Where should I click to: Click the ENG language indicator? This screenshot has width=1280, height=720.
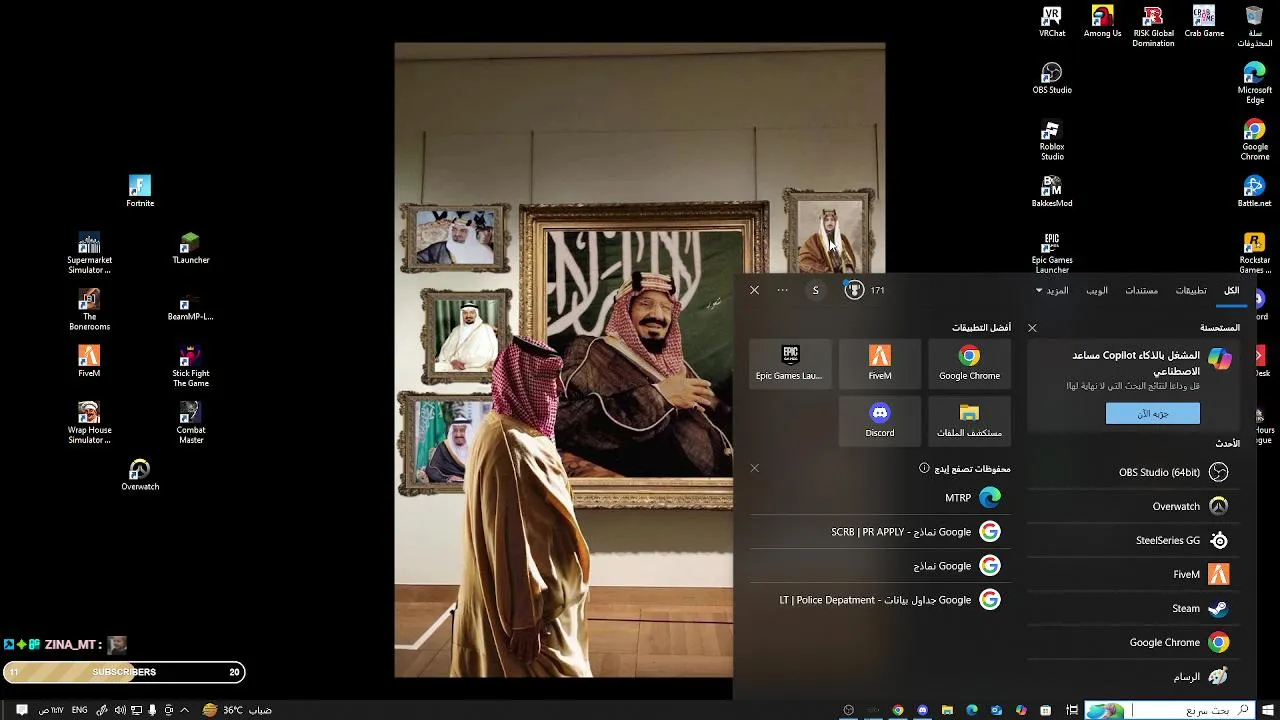[x=79, y=710]
